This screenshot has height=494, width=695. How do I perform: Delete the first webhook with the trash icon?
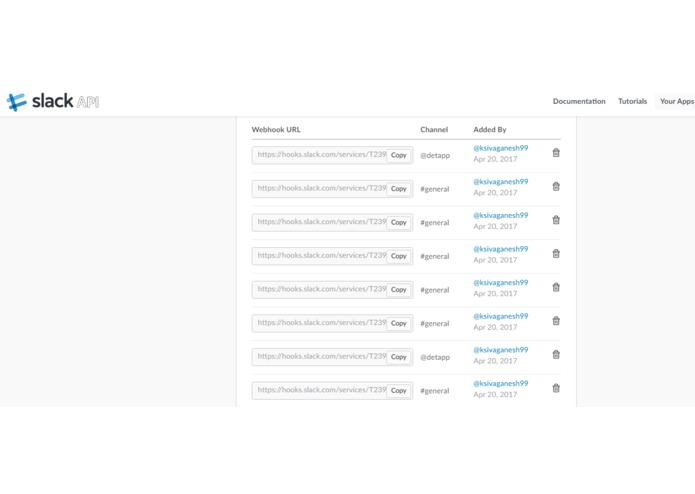556,153
